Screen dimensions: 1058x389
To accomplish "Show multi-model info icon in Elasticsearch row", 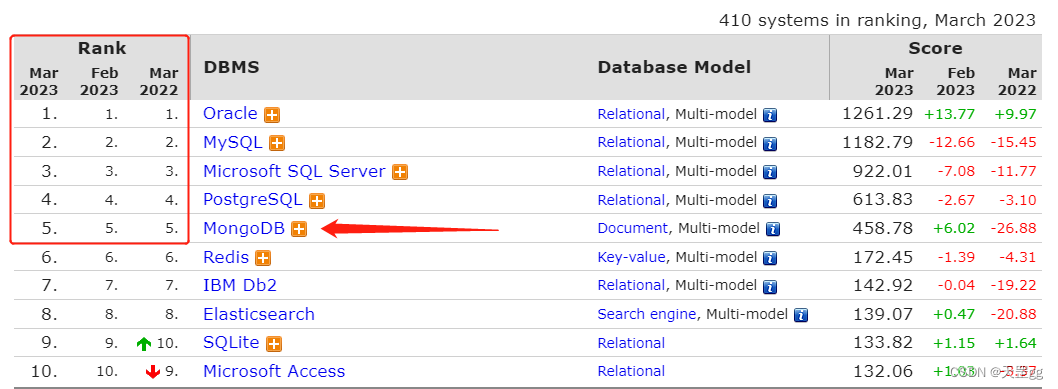I will click(x=801, y=315).
